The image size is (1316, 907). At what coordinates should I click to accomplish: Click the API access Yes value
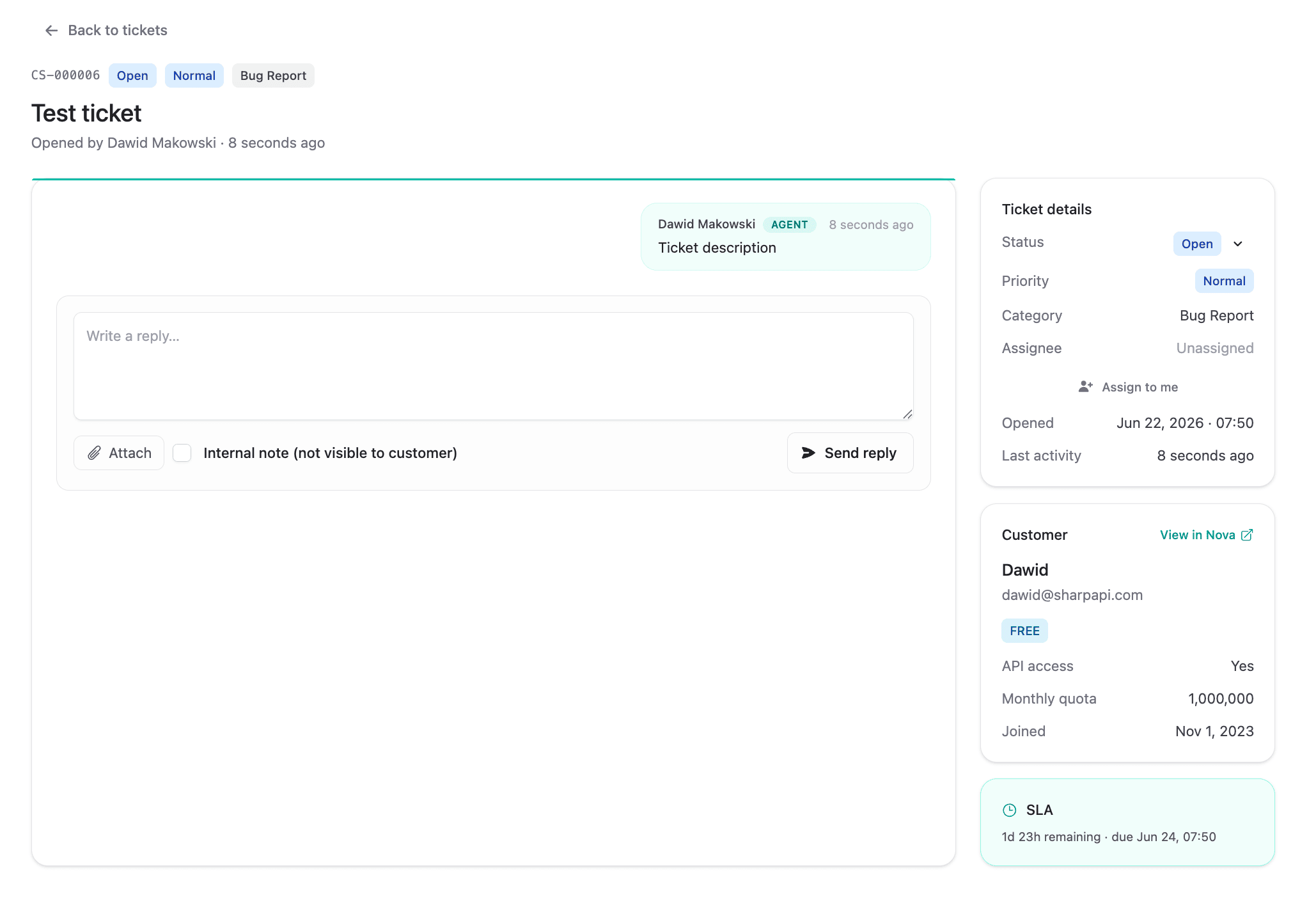coord(1242,666)
